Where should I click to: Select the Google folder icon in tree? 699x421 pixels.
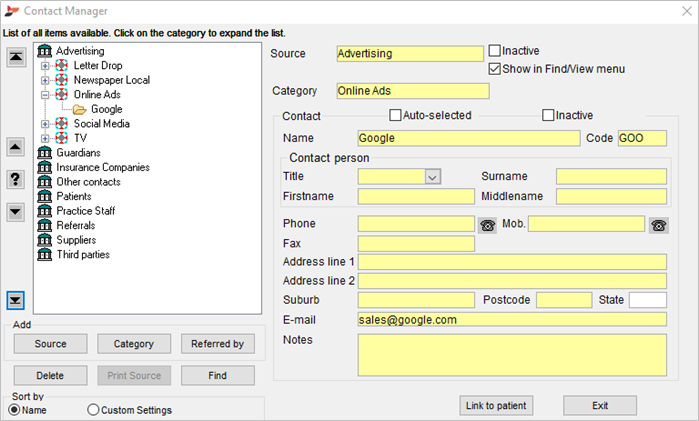click(x=79, y=109)
